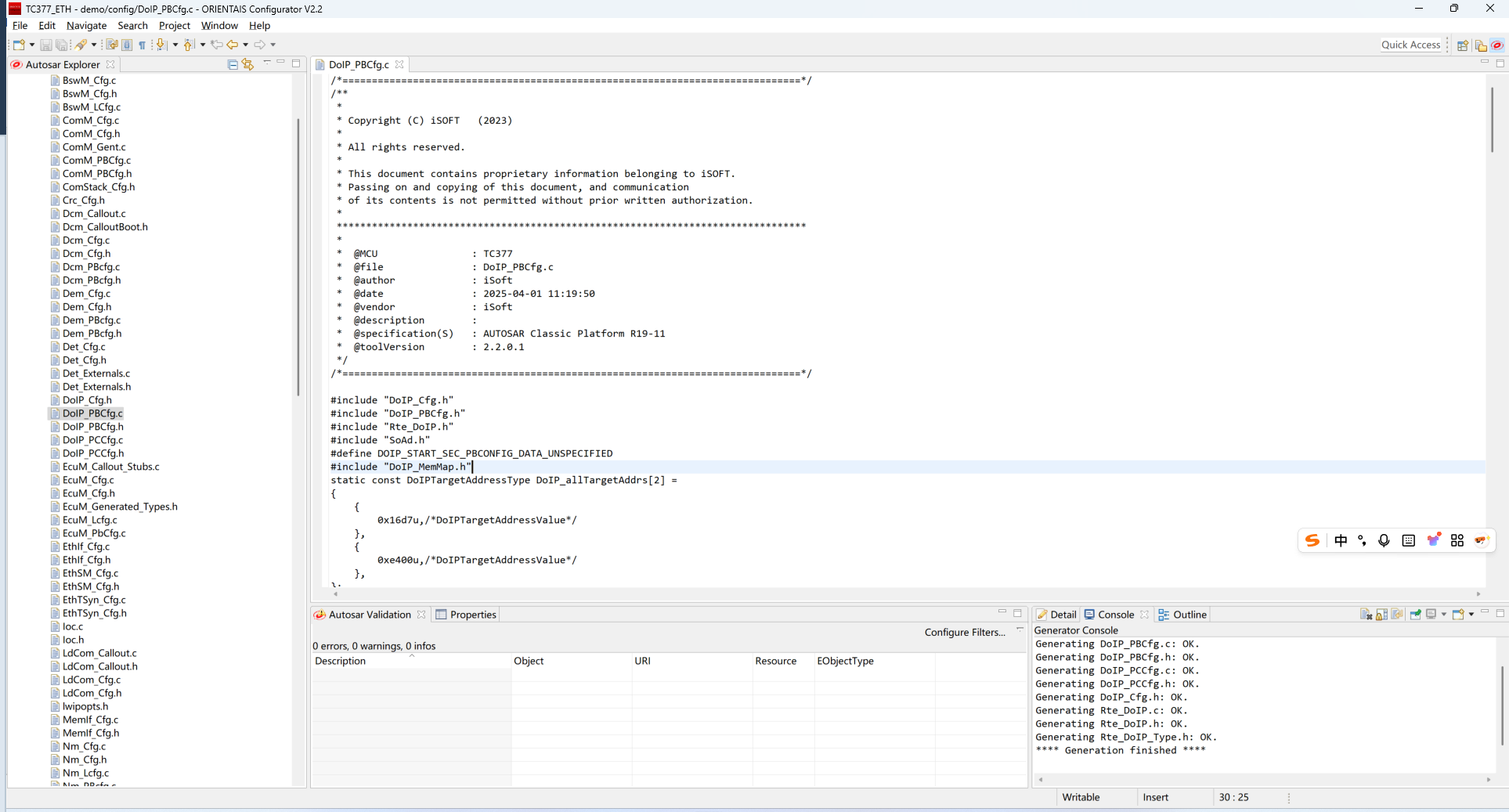Toggle Show Whitespace Characters paragraph icon
This screenshot has height=812, width=1509.
[x=142, y=45]
